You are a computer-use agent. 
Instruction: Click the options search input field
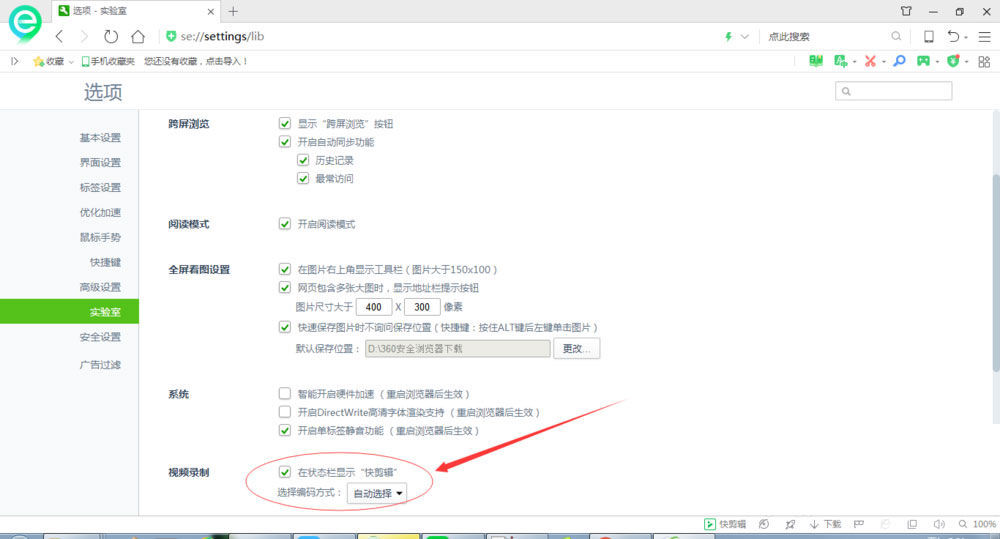click(x=893, y=91)
